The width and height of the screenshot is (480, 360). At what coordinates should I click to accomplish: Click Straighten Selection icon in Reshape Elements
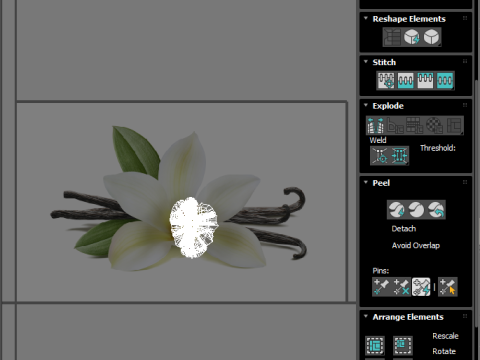pyautogui.click(x=392, y=37)
